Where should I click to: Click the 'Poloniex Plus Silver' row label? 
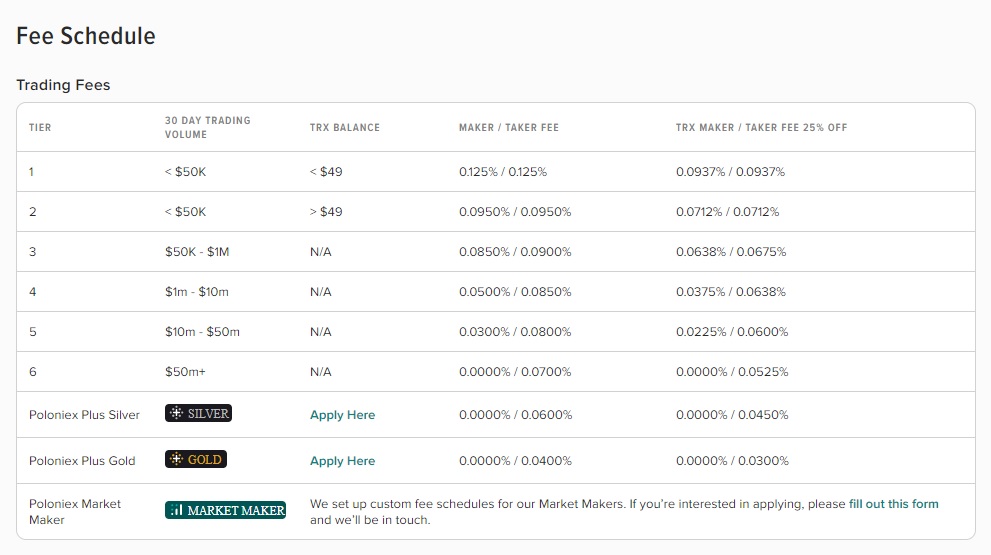[84, 415]
